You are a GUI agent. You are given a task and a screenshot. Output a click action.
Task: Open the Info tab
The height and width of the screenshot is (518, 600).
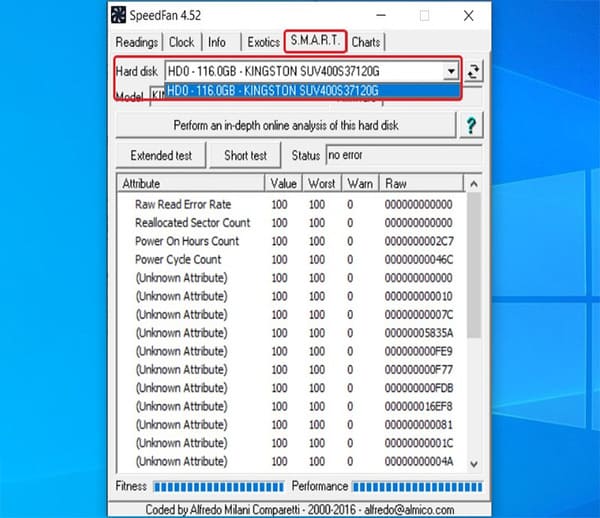[217, 42]
